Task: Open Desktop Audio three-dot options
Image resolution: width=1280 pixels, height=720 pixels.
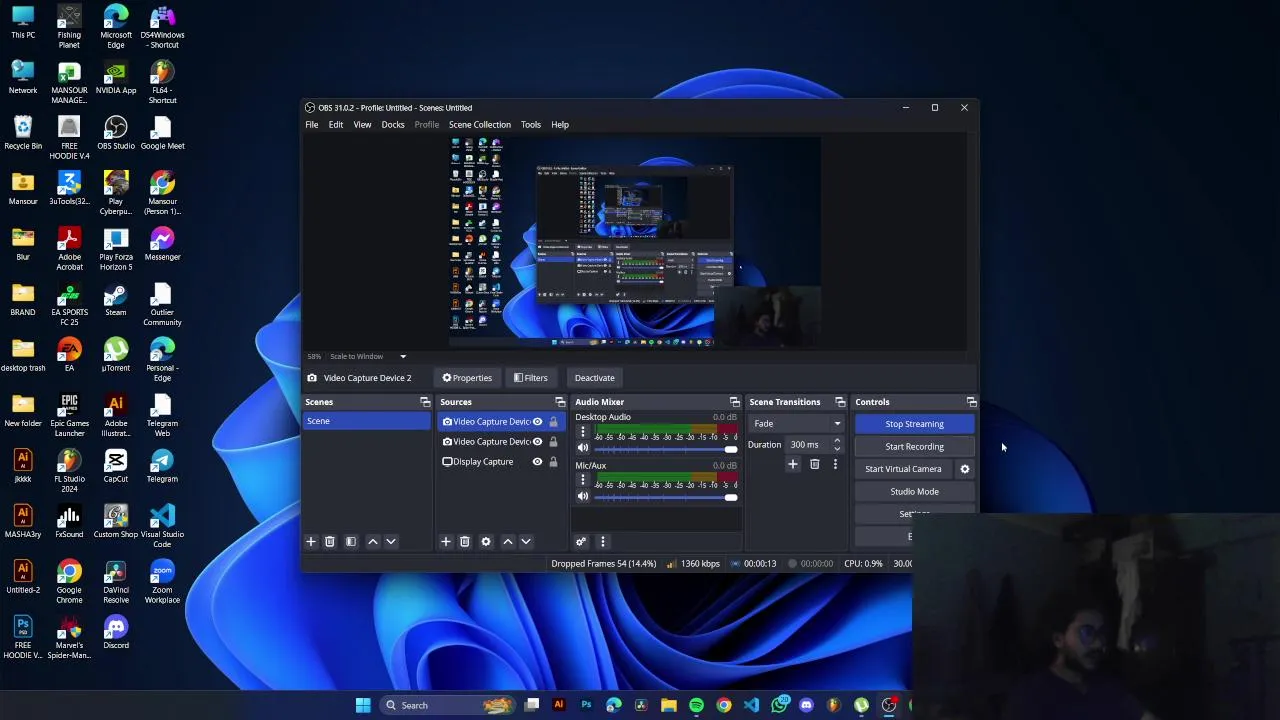Action: tap(583, 432)
